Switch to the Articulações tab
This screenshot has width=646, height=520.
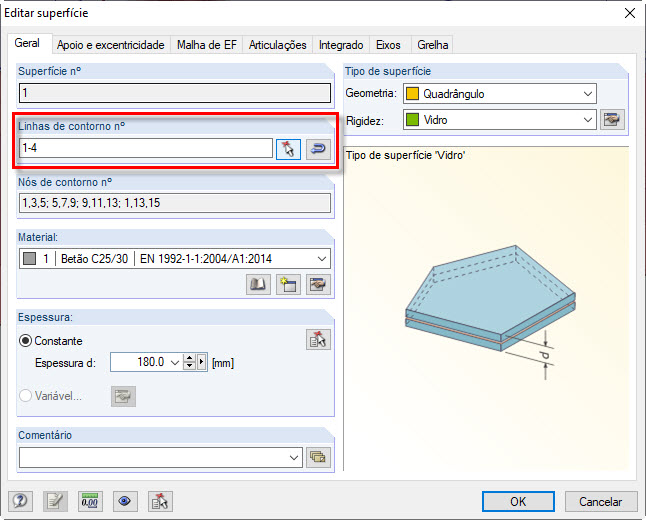click(x=278, y=45)
